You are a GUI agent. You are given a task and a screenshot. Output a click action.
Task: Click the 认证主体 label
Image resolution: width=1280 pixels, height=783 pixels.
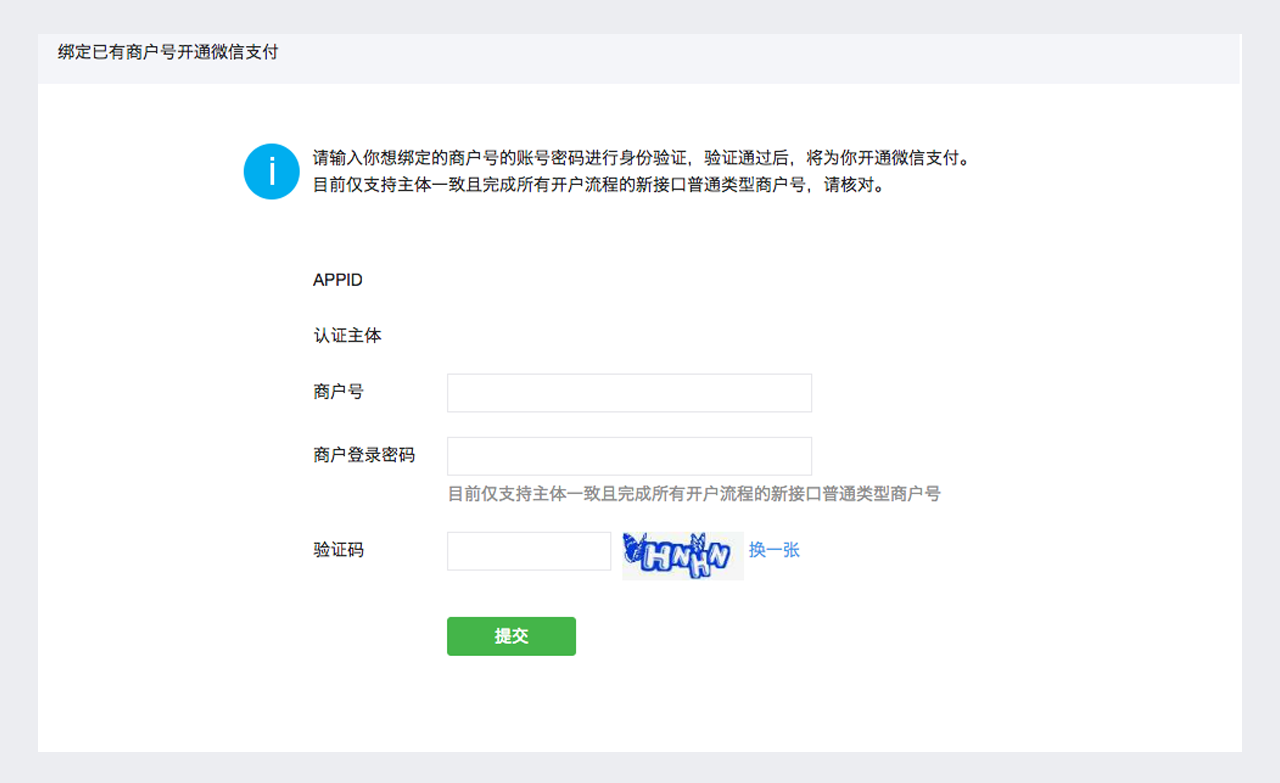pyautogui.click(x=347, y=336)
